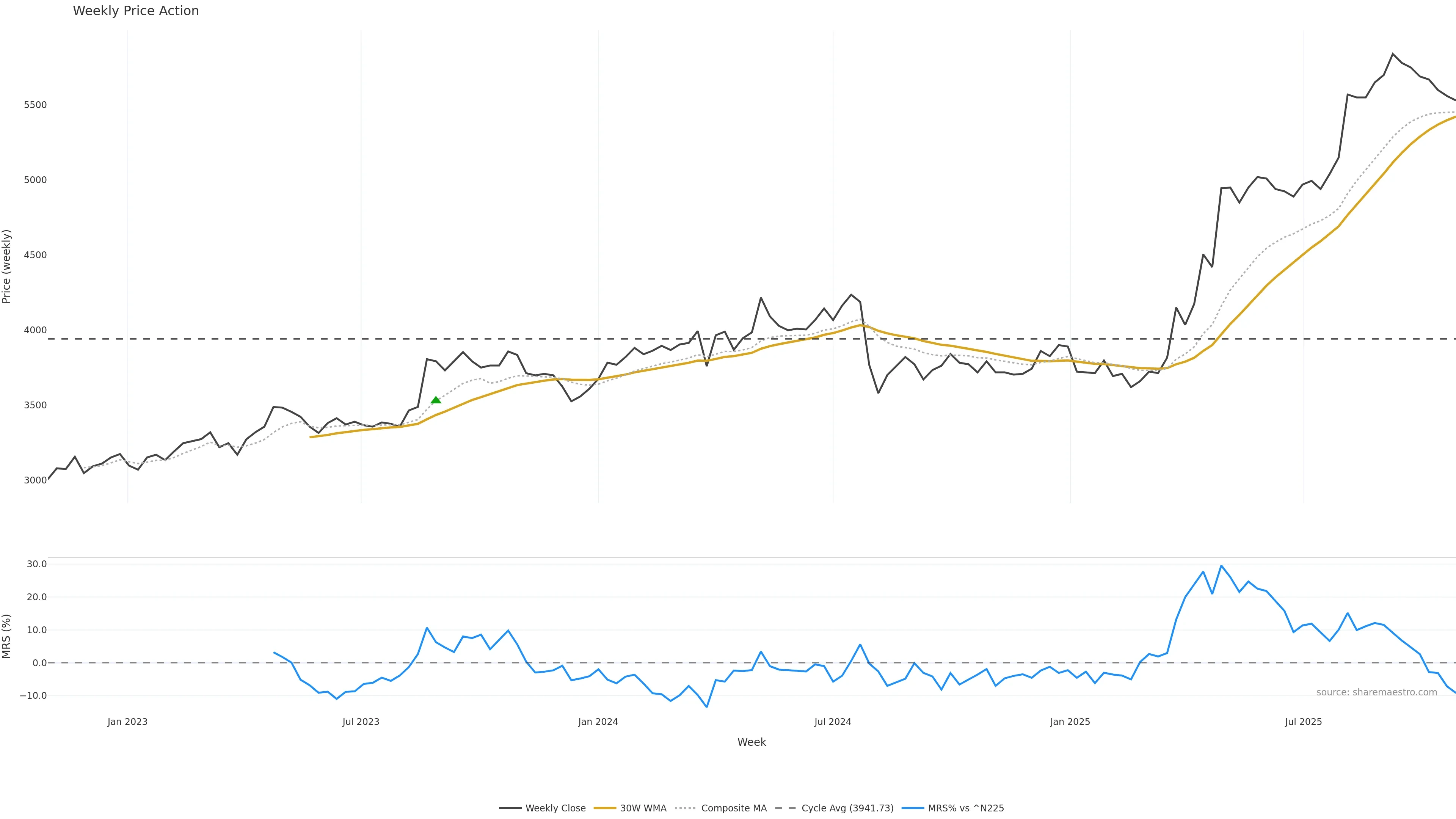Screen dimensions: 1456x819
Task: Toggle Composite MA legend label
Action: 734,808
